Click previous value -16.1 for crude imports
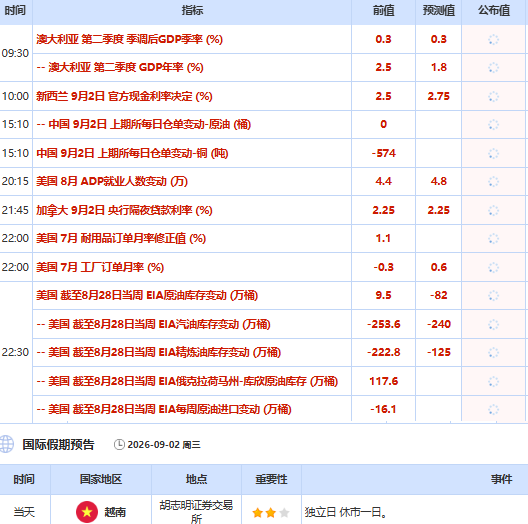This screenshot has height=524, width=528. (384, 410)
